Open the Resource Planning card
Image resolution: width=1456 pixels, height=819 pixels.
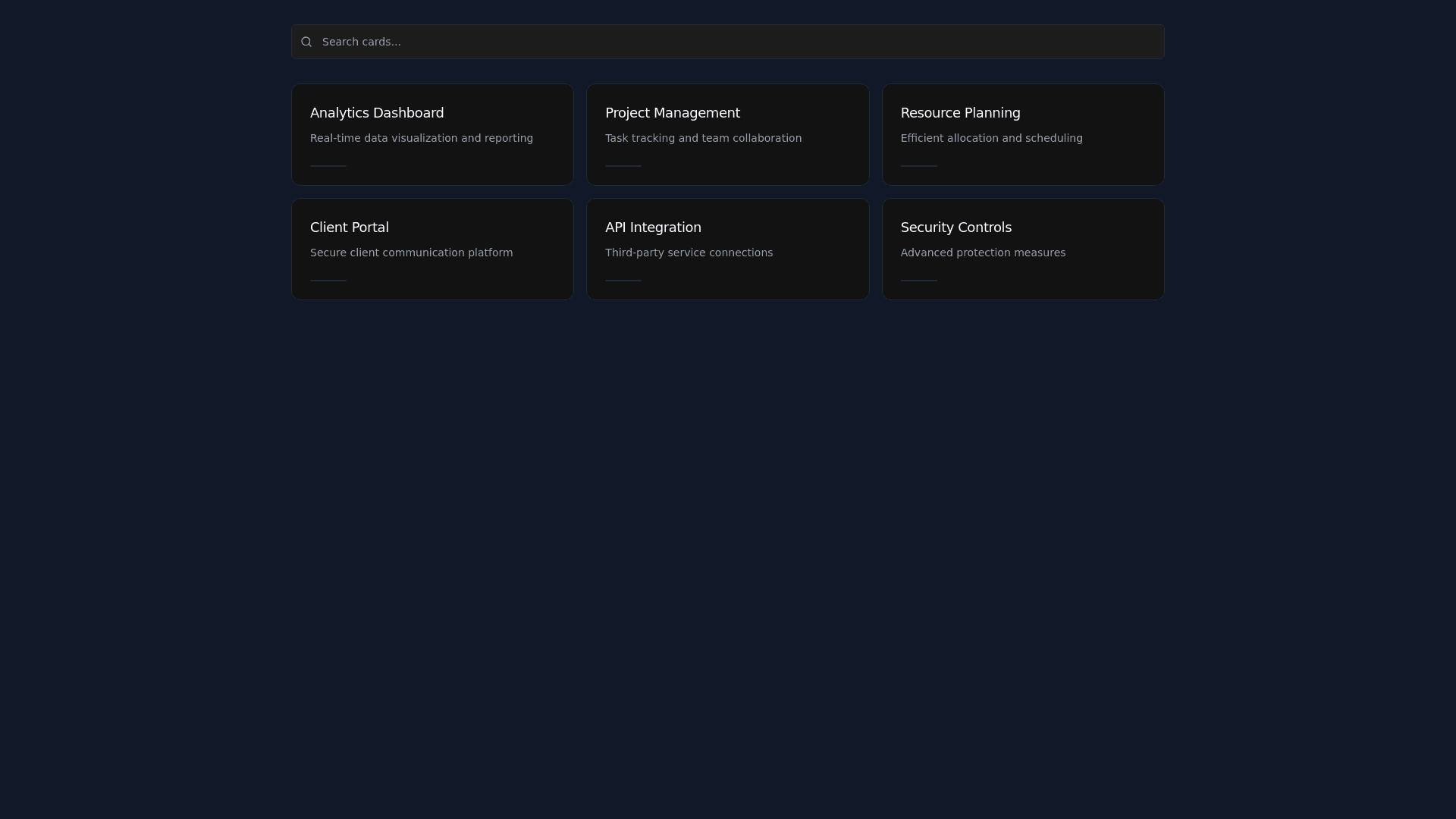click(x=1022, y=134)
